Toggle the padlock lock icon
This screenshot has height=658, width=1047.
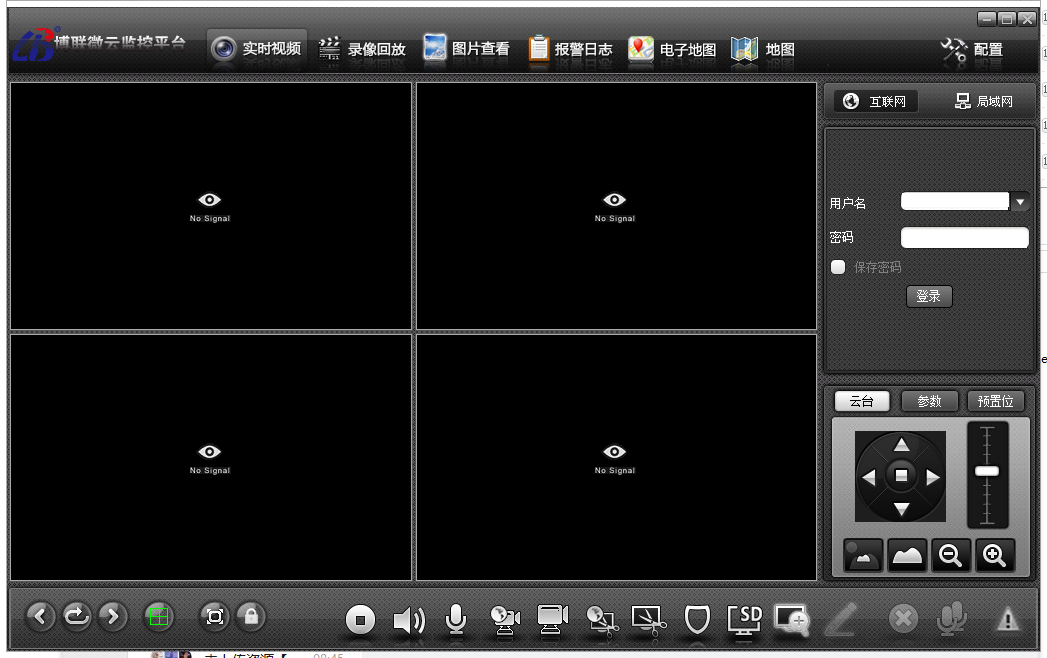(250, 616)
